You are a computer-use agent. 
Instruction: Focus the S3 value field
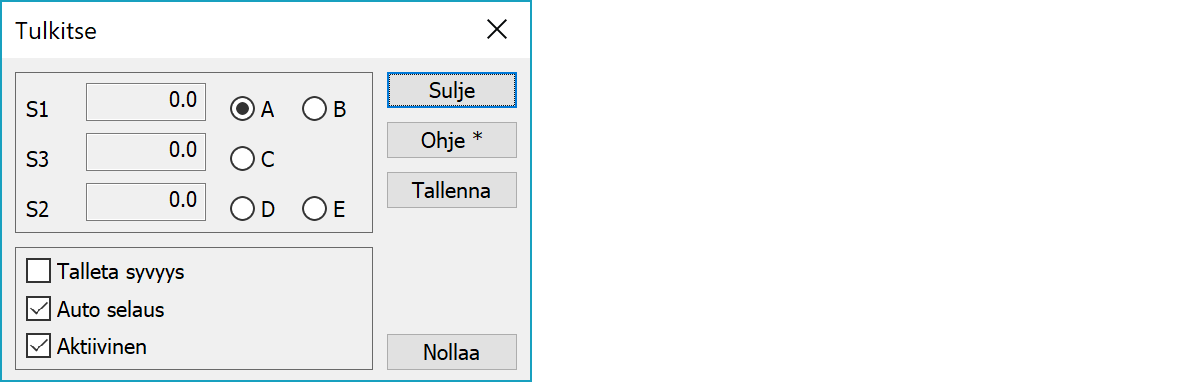146,152
